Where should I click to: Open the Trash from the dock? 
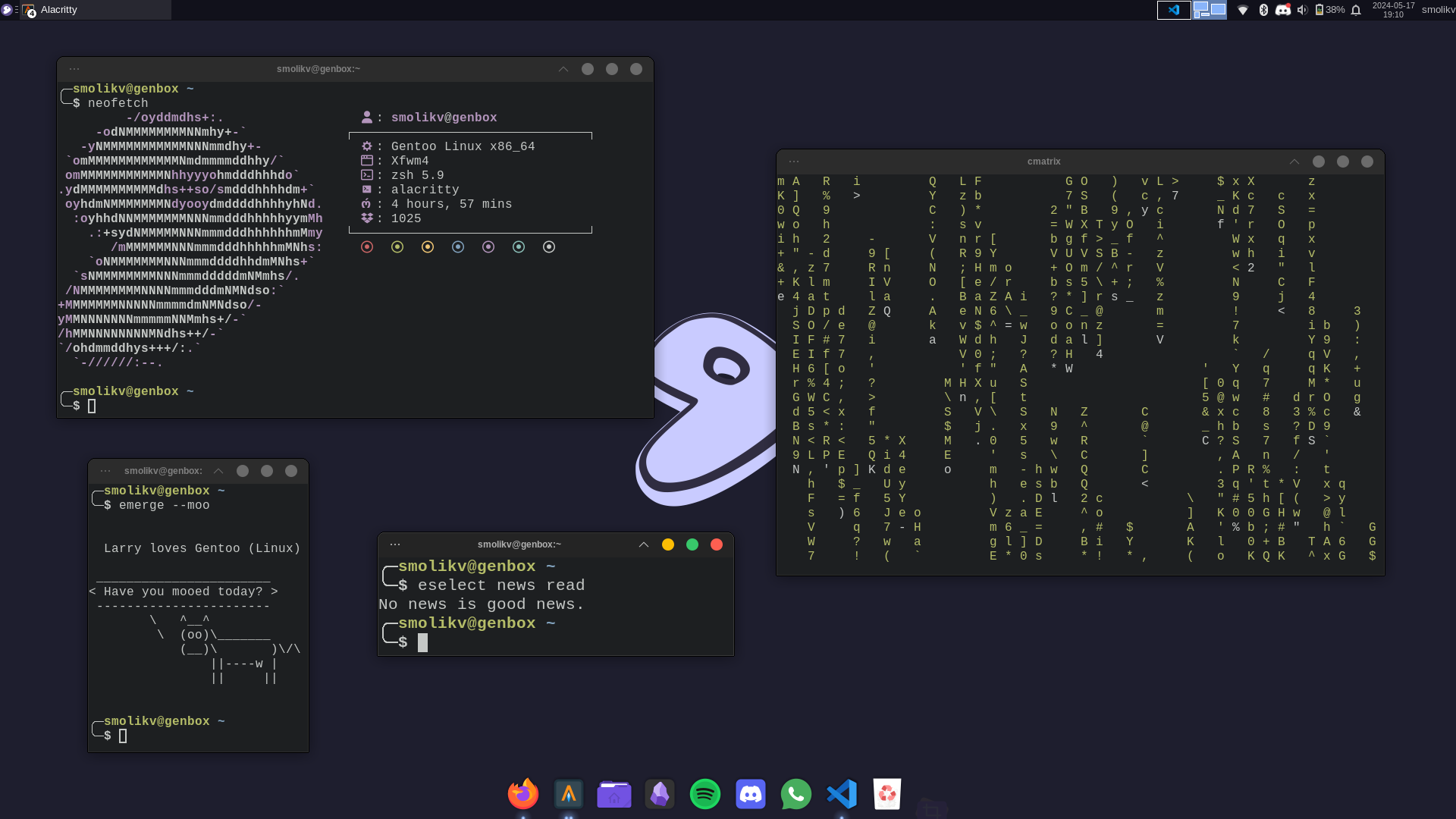click(x=887, y=794)
